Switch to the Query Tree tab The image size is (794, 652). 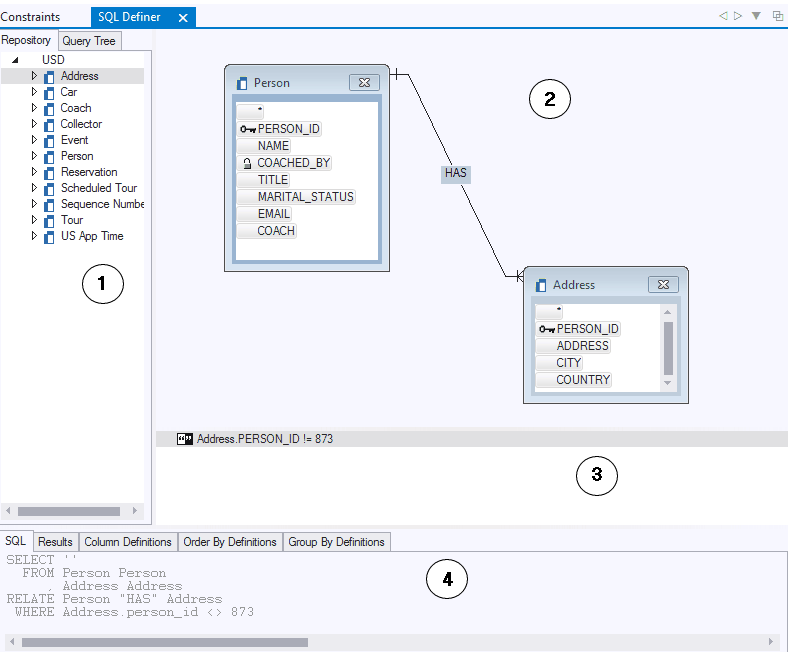click(x=89, y=41)
